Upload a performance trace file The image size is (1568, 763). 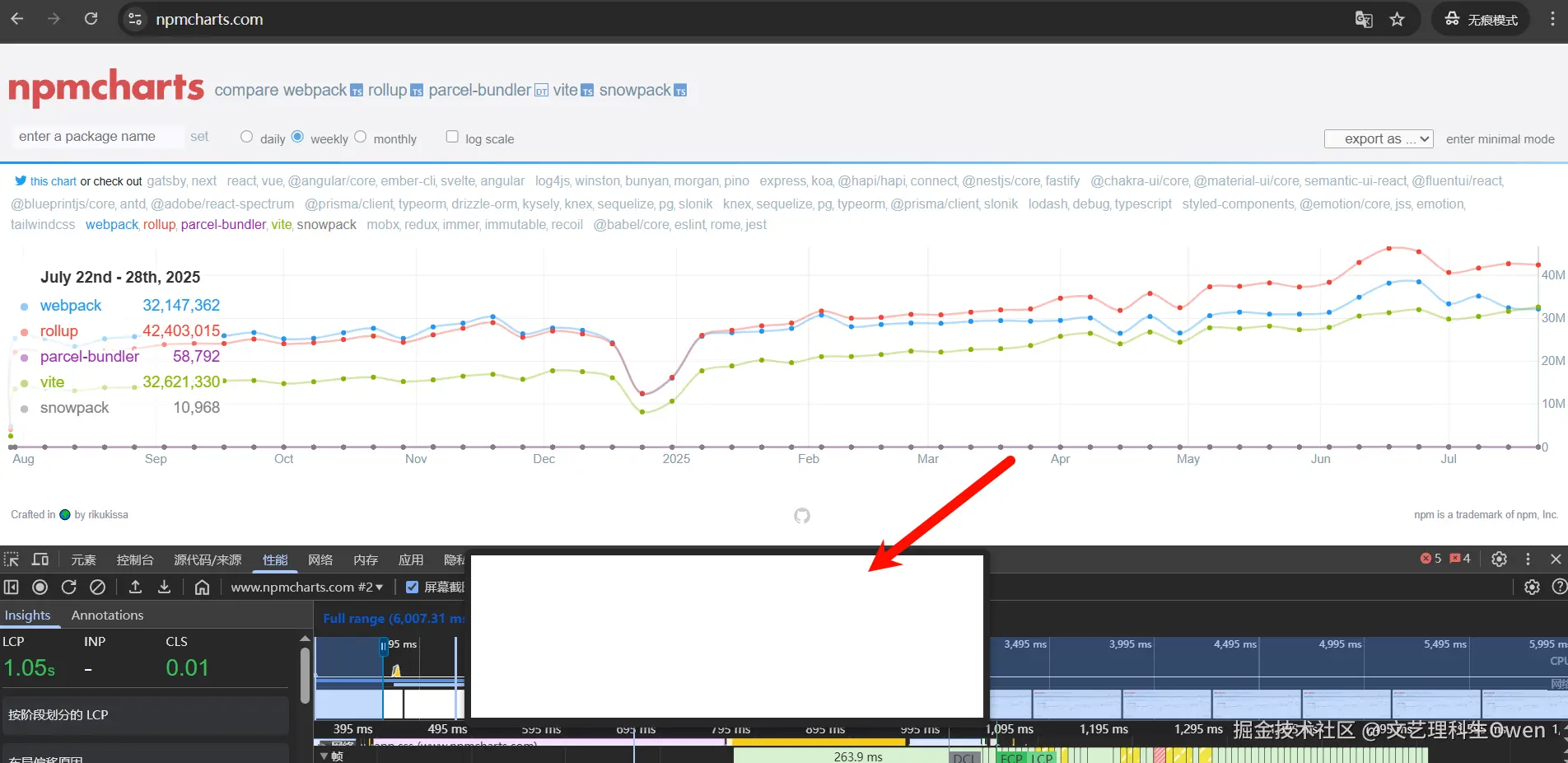[x=136, y=587]
